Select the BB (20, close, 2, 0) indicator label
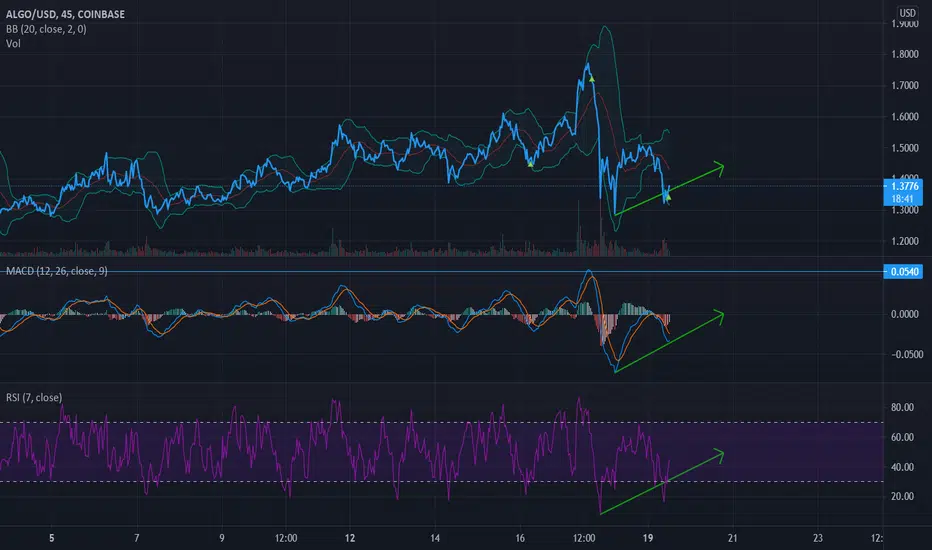The height and width of the screenshot is (550, 932). pos(46,29)
